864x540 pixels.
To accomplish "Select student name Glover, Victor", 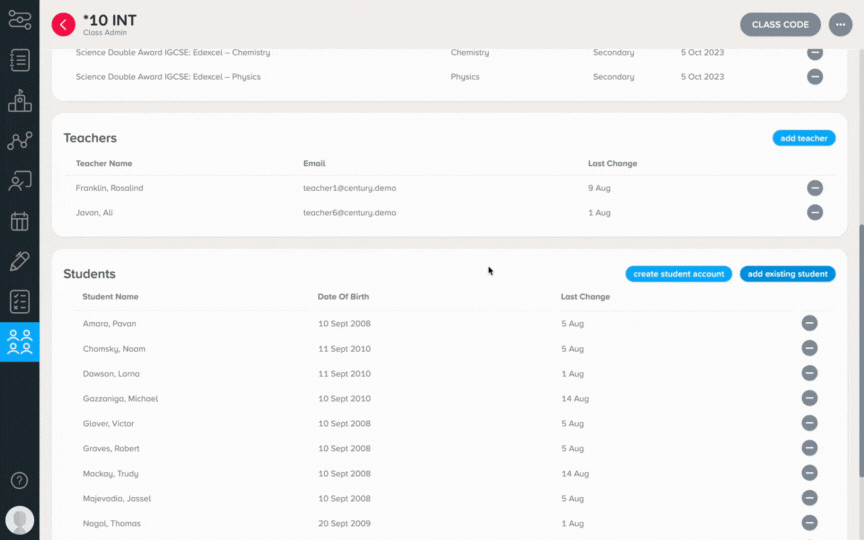I will pyautogui.click(x=109, y=423).
